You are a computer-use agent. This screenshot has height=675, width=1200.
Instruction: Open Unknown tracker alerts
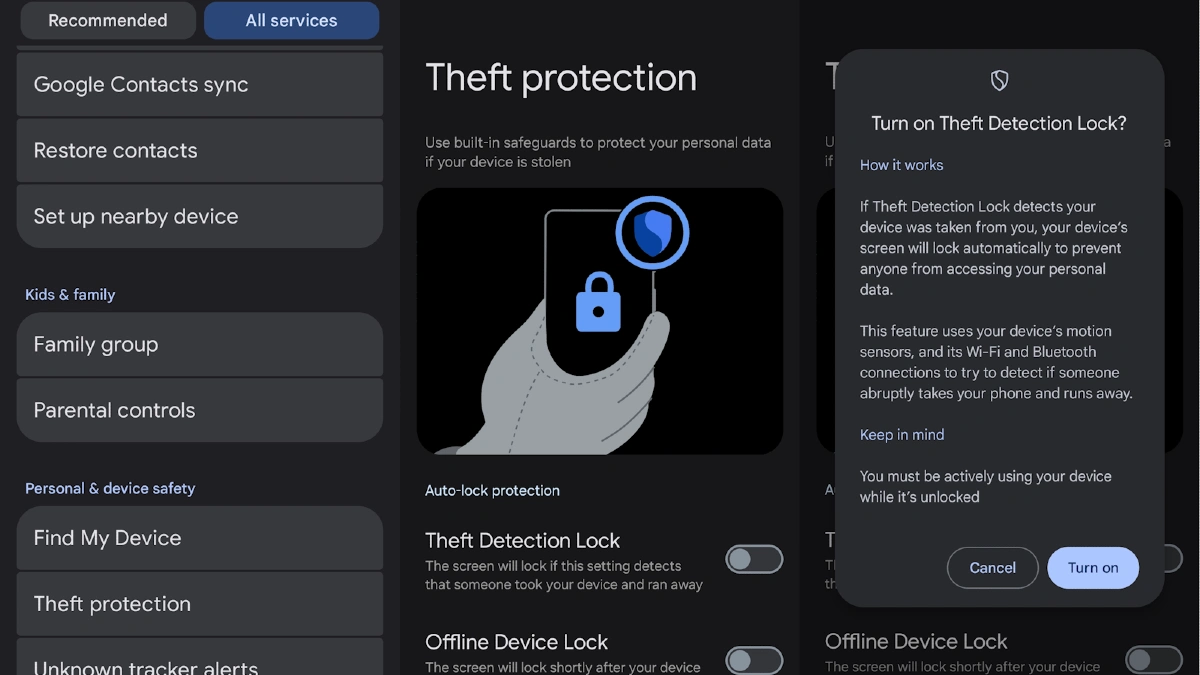pyautogui.click(x=199, y=664)
